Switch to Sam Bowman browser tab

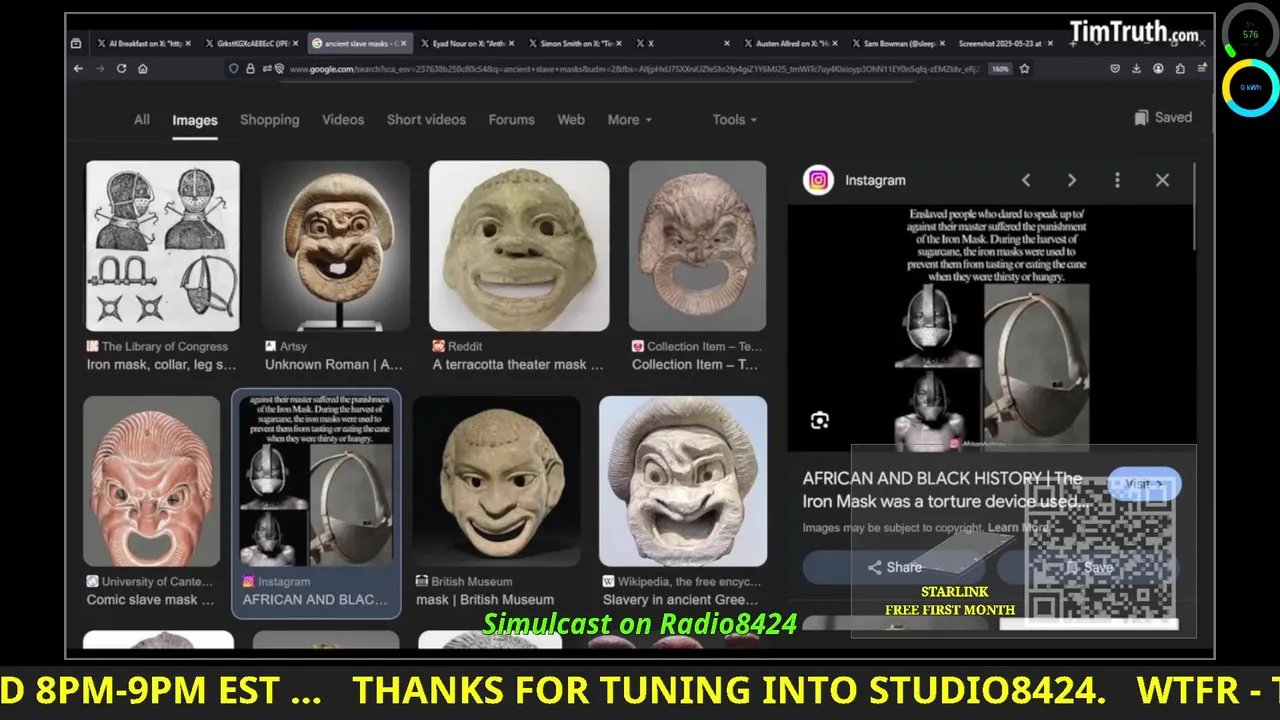pos(897,44)
